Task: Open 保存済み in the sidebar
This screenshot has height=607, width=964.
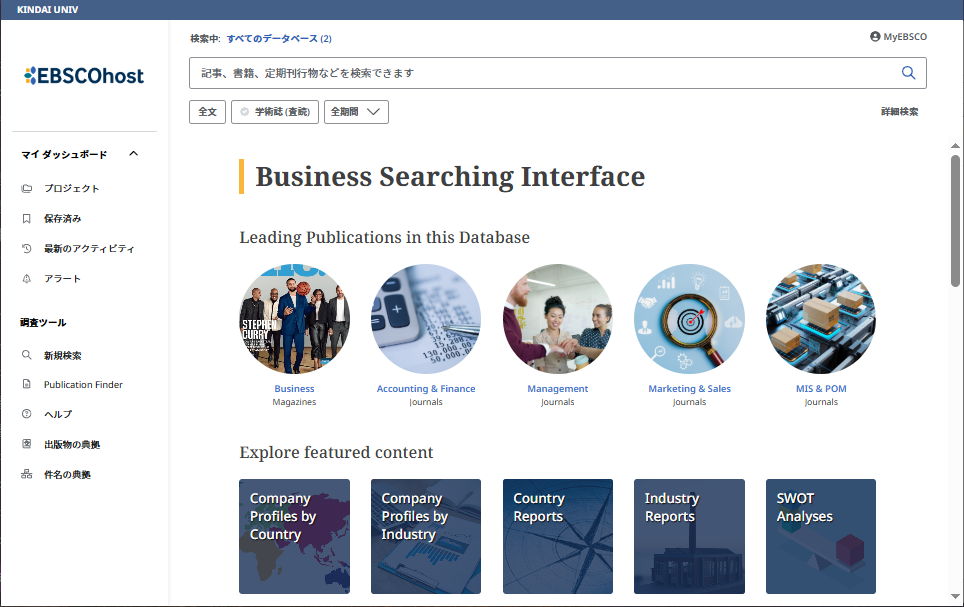Action: [62, 218]
